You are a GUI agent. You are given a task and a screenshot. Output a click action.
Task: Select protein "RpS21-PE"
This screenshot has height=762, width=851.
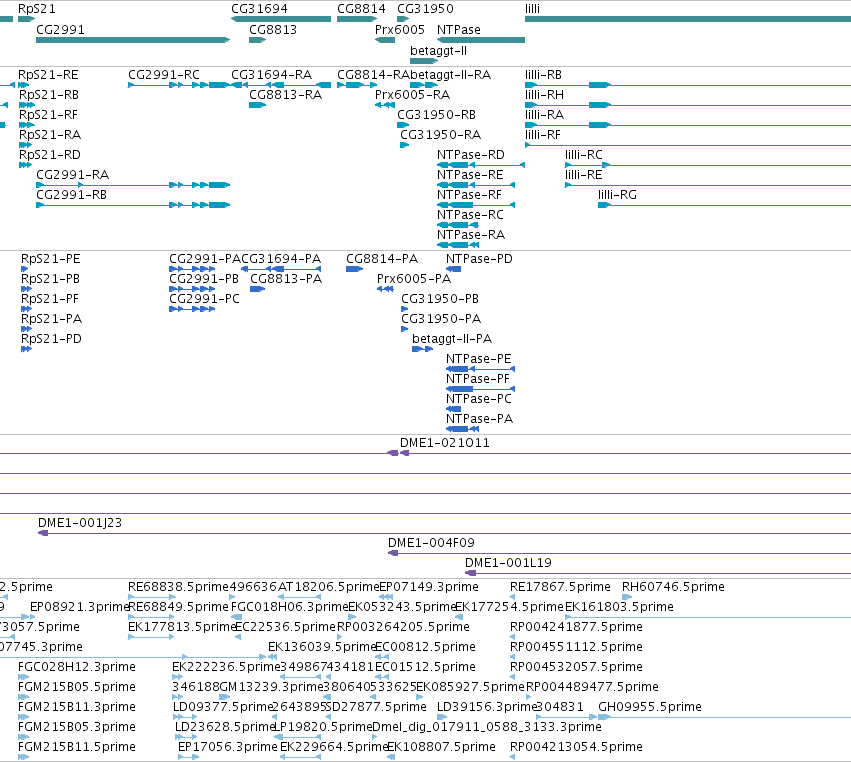click(x=51, y=259)
